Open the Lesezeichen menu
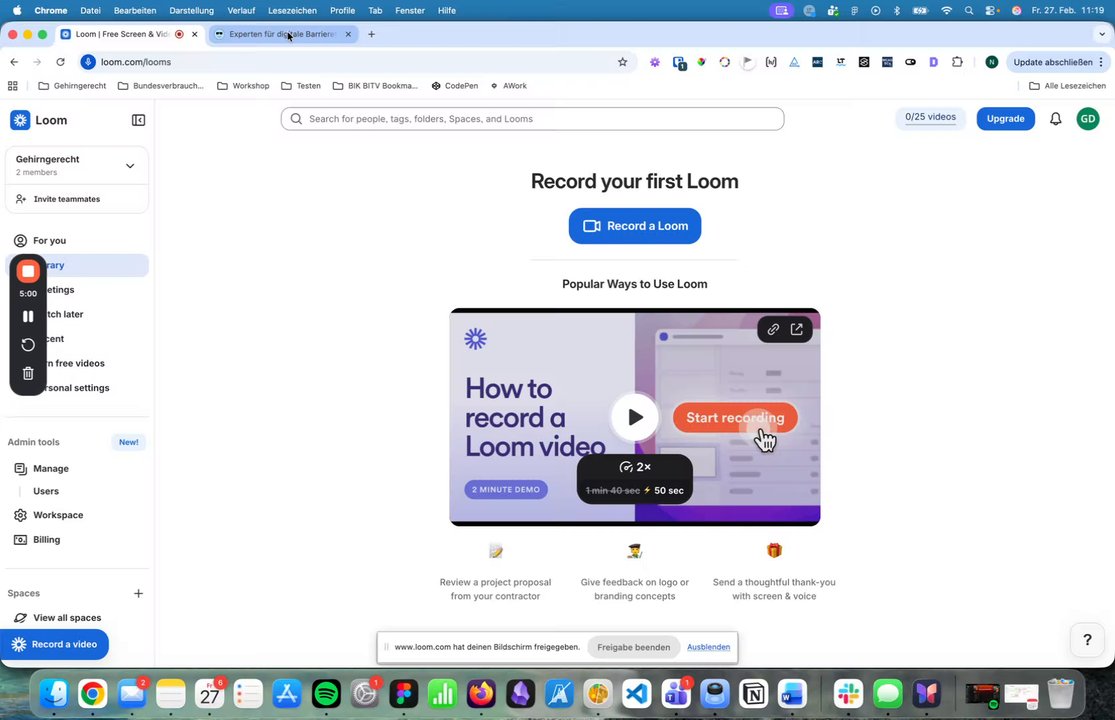The height and width of the screenshot is (720, 1115). coord(292,11)
